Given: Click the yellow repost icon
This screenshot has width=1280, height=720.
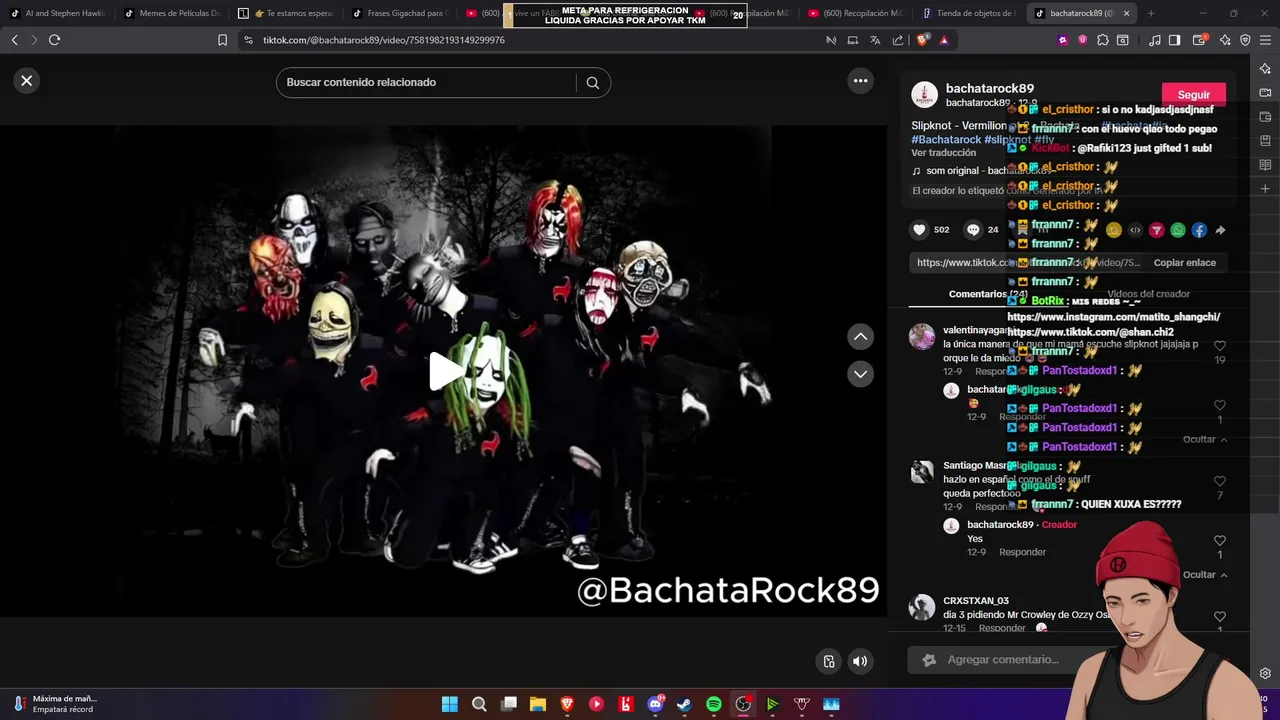Looking at the screenshot, I should coord(1114,230).
